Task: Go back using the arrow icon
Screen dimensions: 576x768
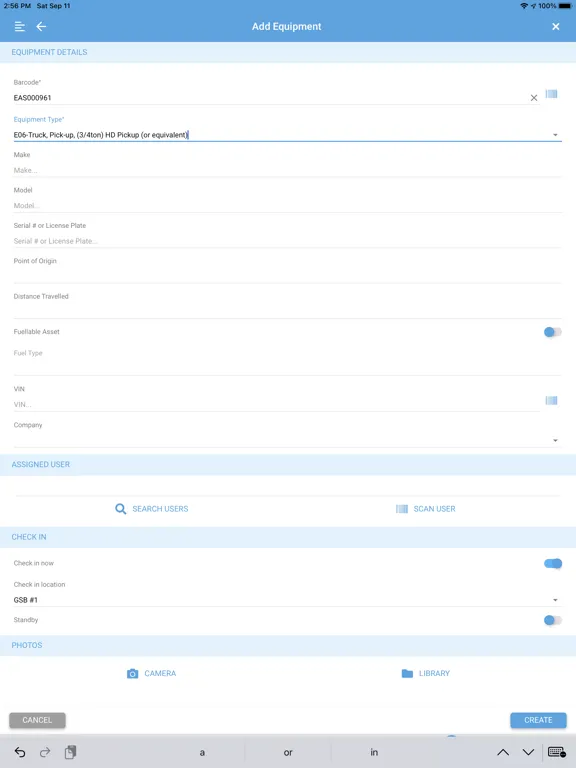Action: click(x=41, y=26)
